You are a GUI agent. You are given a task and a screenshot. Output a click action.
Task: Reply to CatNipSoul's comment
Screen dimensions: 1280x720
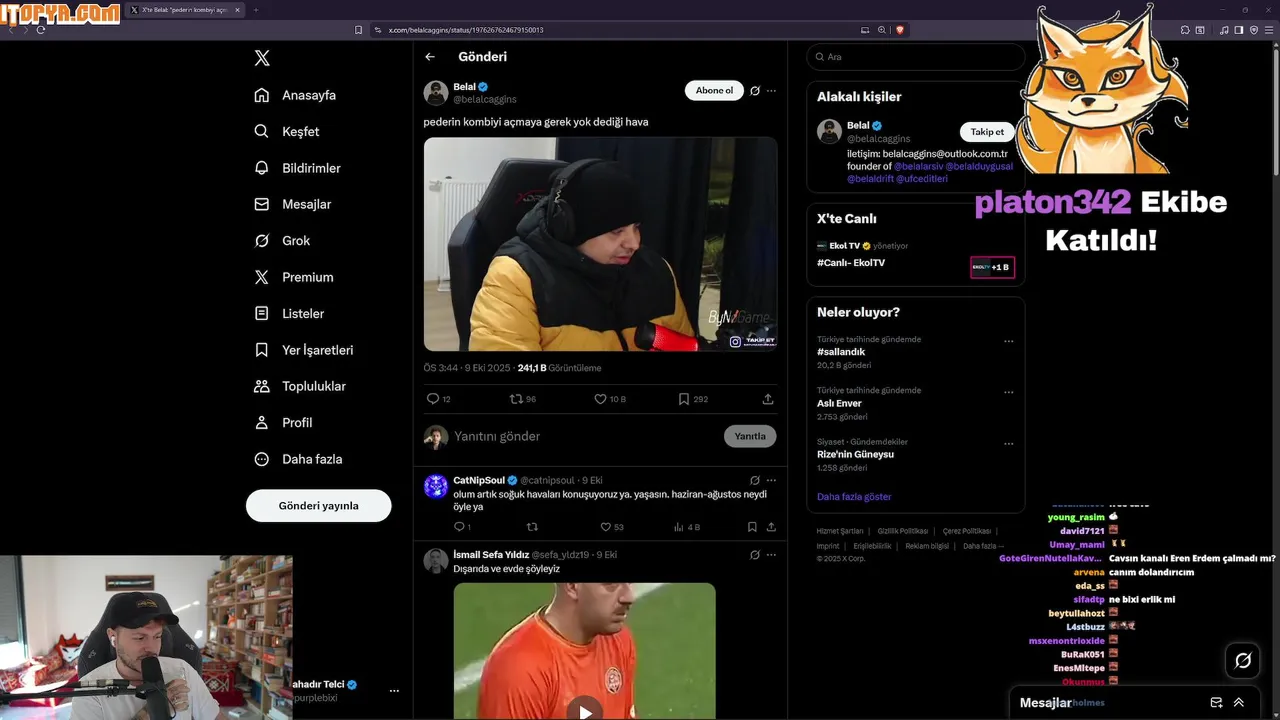point(459,527)
